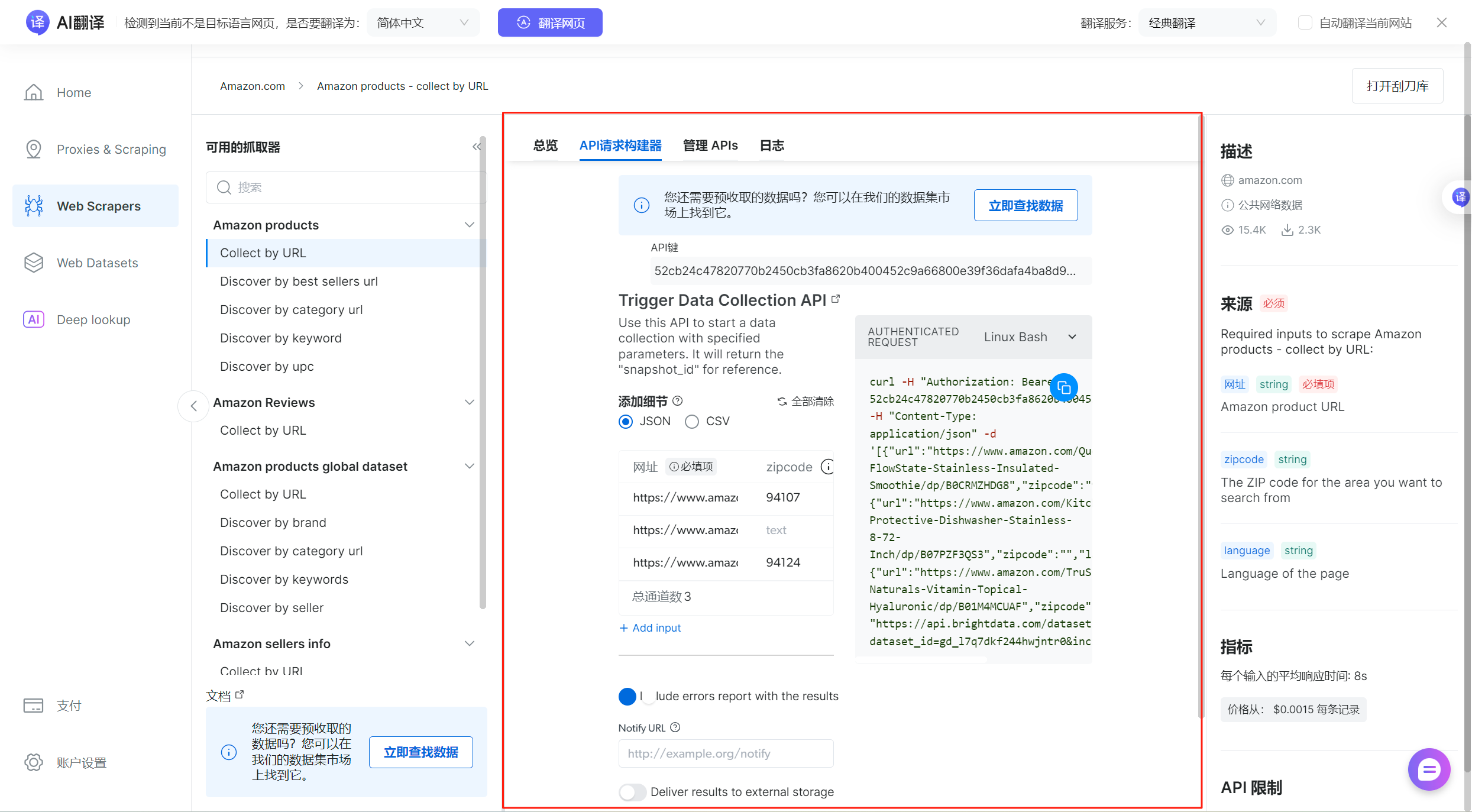This screenshot has width=1472, height=812.
Task: Select Discover by keywords in global dataset
Action: point(284,580)
